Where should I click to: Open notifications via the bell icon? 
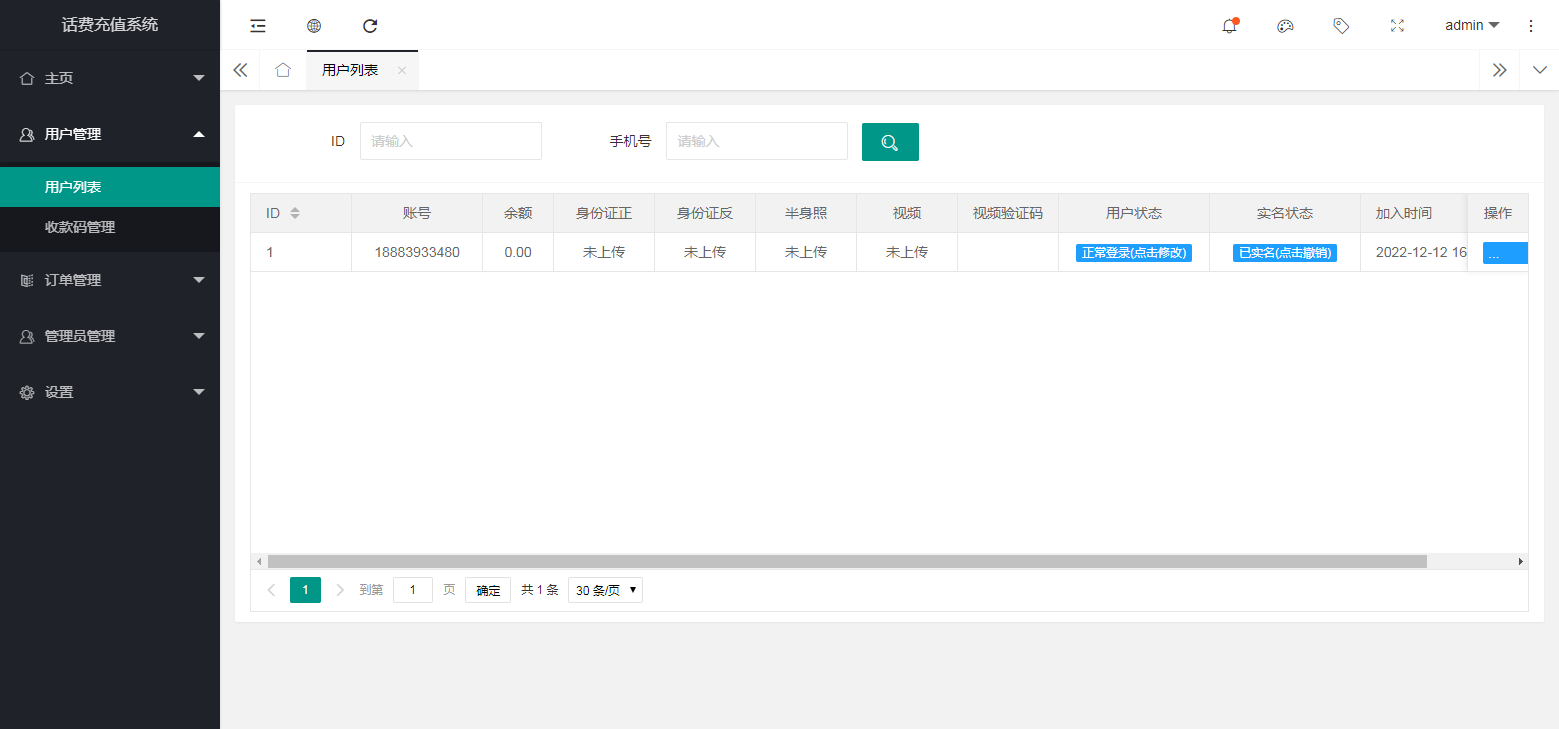pyautogui.click(x=1229, y=26)
